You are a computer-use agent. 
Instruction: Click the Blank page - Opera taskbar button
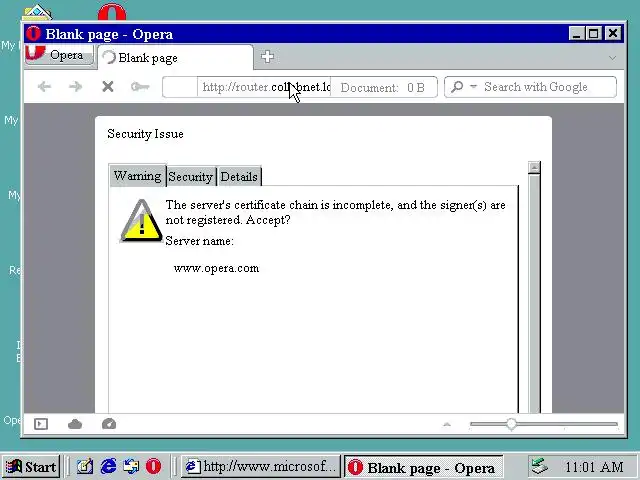tap(423, 467)
